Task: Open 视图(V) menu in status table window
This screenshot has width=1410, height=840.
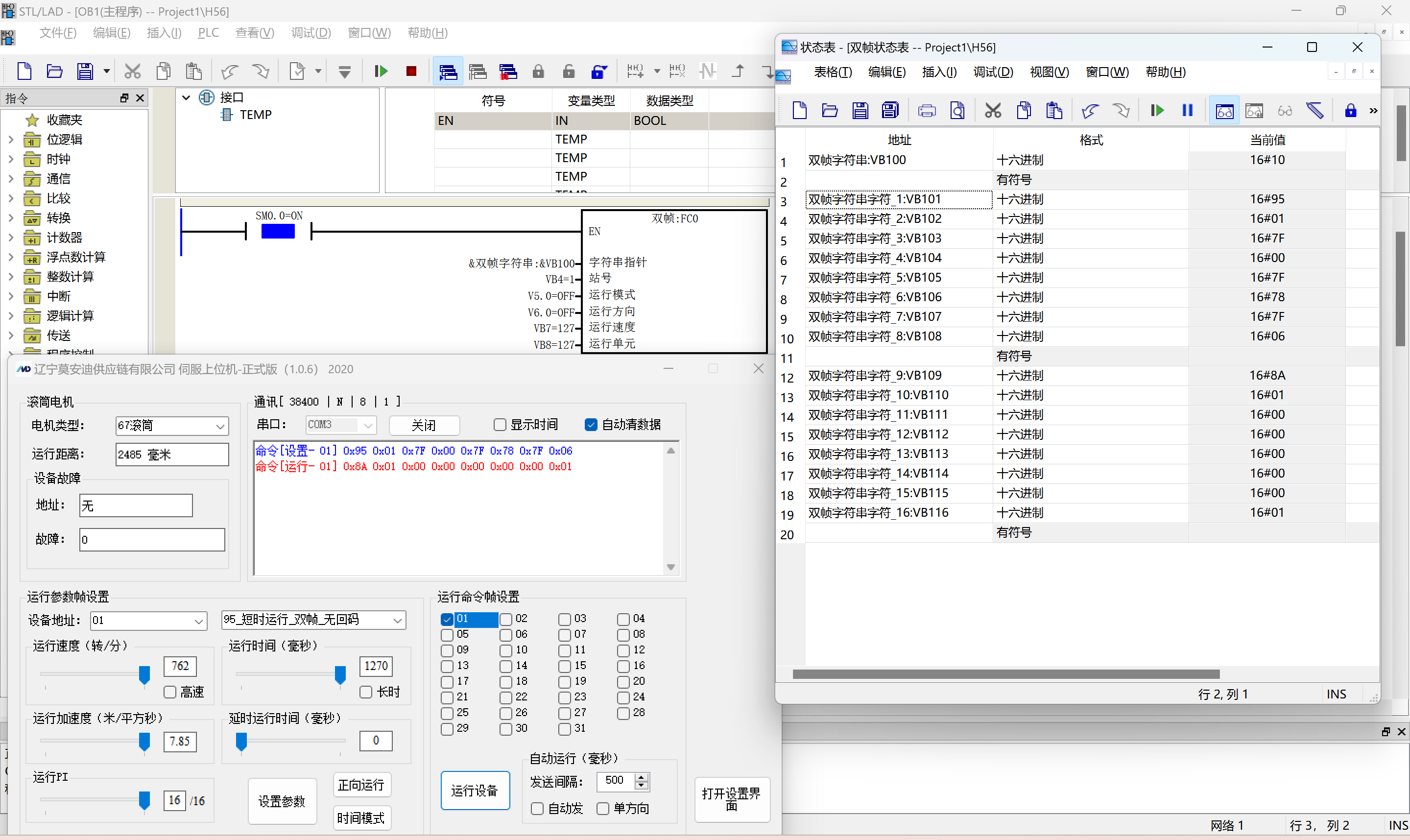Action: [x=1049, y=72]
